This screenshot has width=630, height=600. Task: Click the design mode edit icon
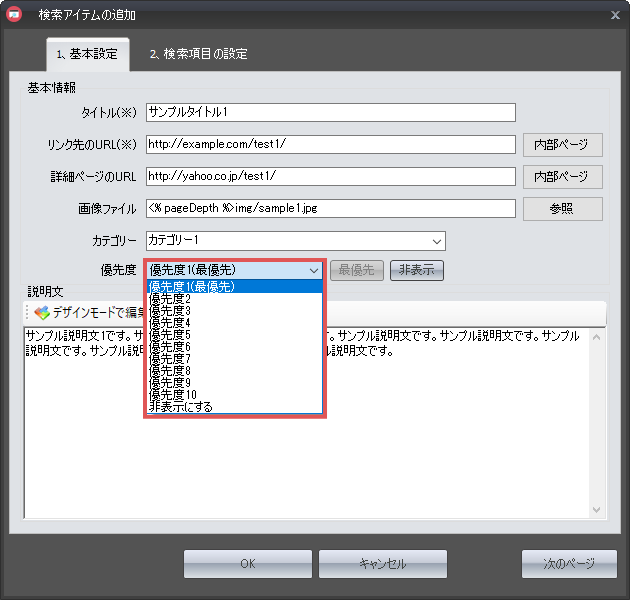42,313
